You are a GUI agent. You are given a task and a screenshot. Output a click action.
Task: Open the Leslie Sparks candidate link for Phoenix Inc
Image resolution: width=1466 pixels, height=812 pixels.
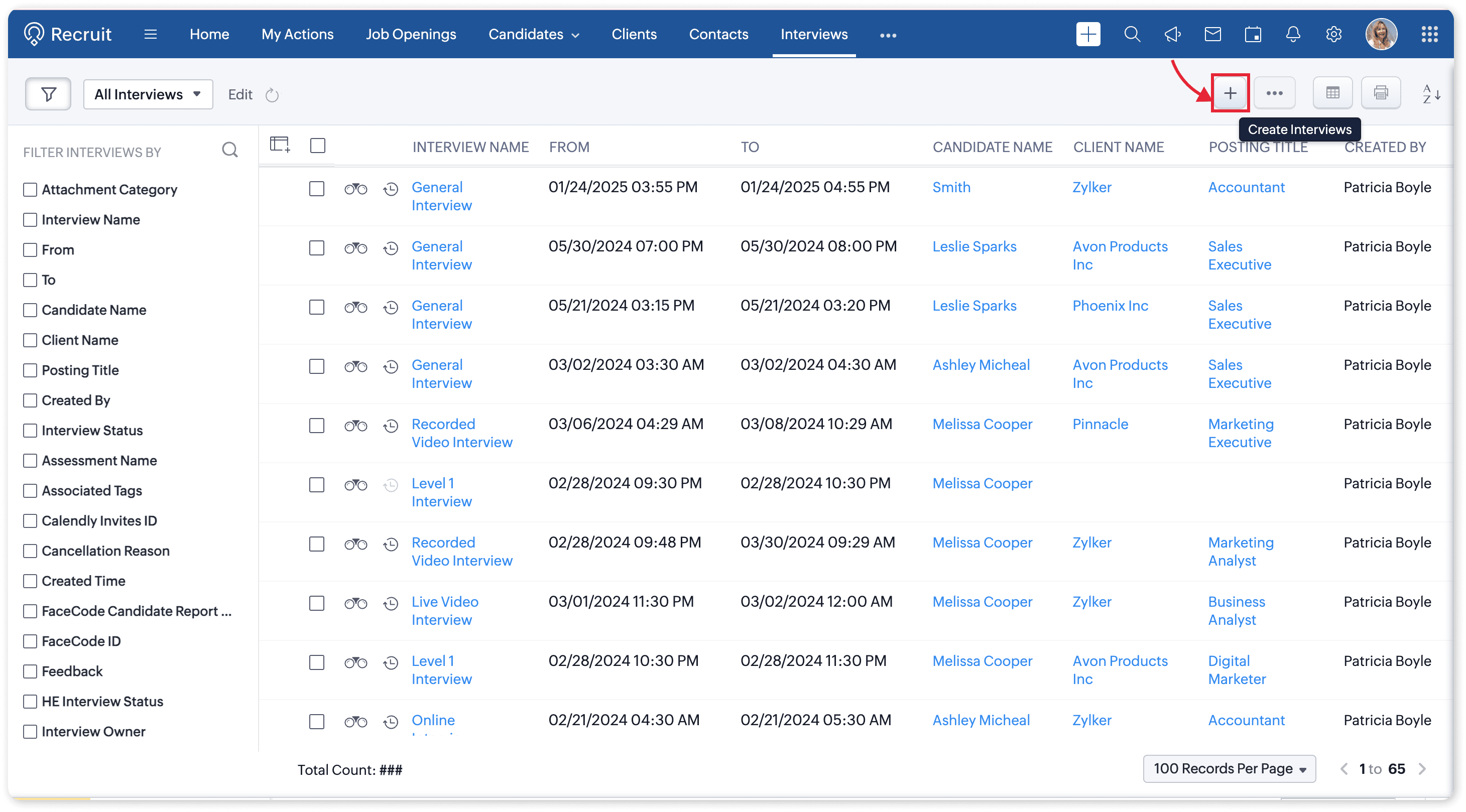[973, 306]
